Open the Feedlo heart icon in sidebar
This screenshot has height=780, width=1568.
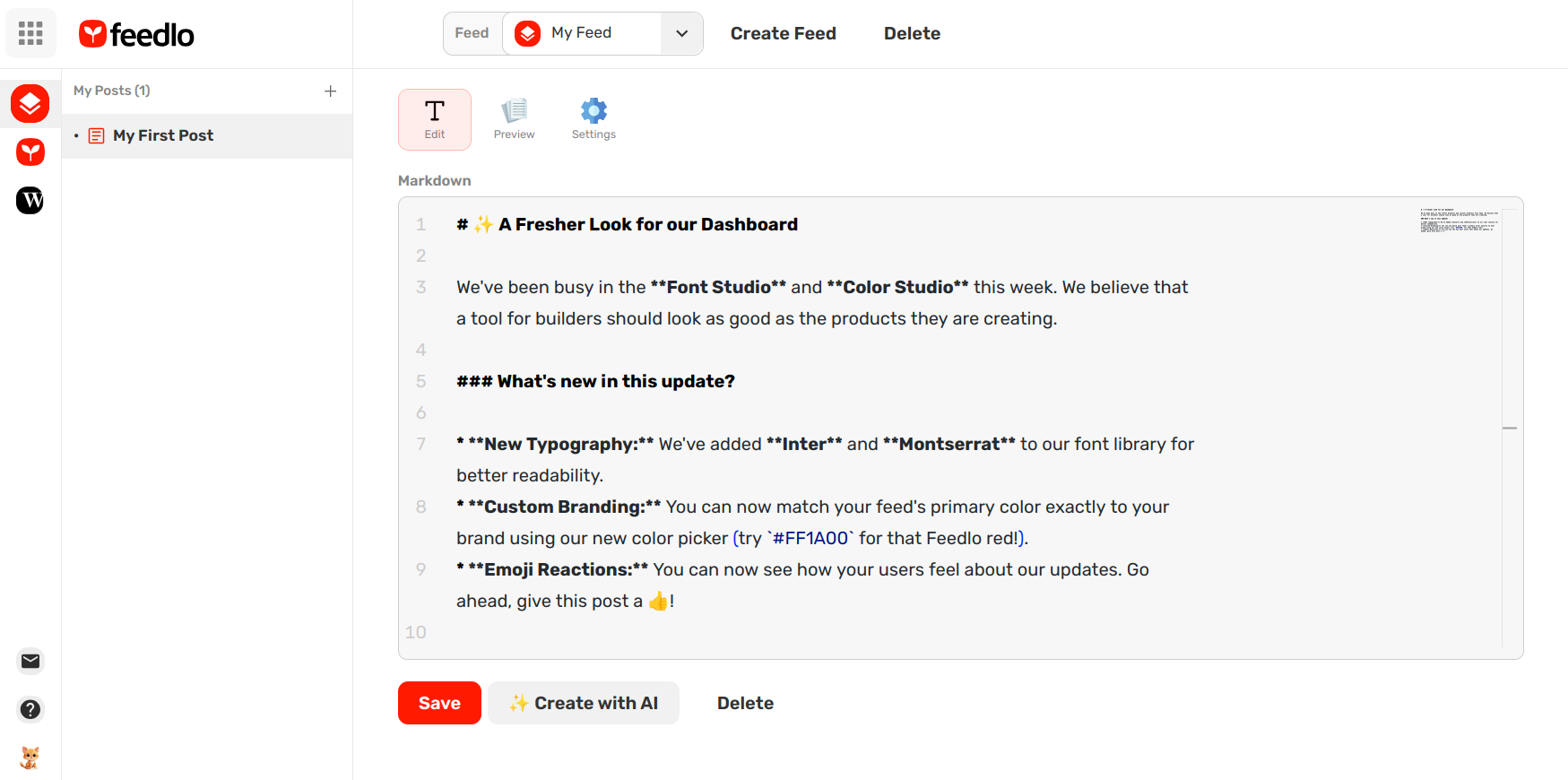point(30,152)
